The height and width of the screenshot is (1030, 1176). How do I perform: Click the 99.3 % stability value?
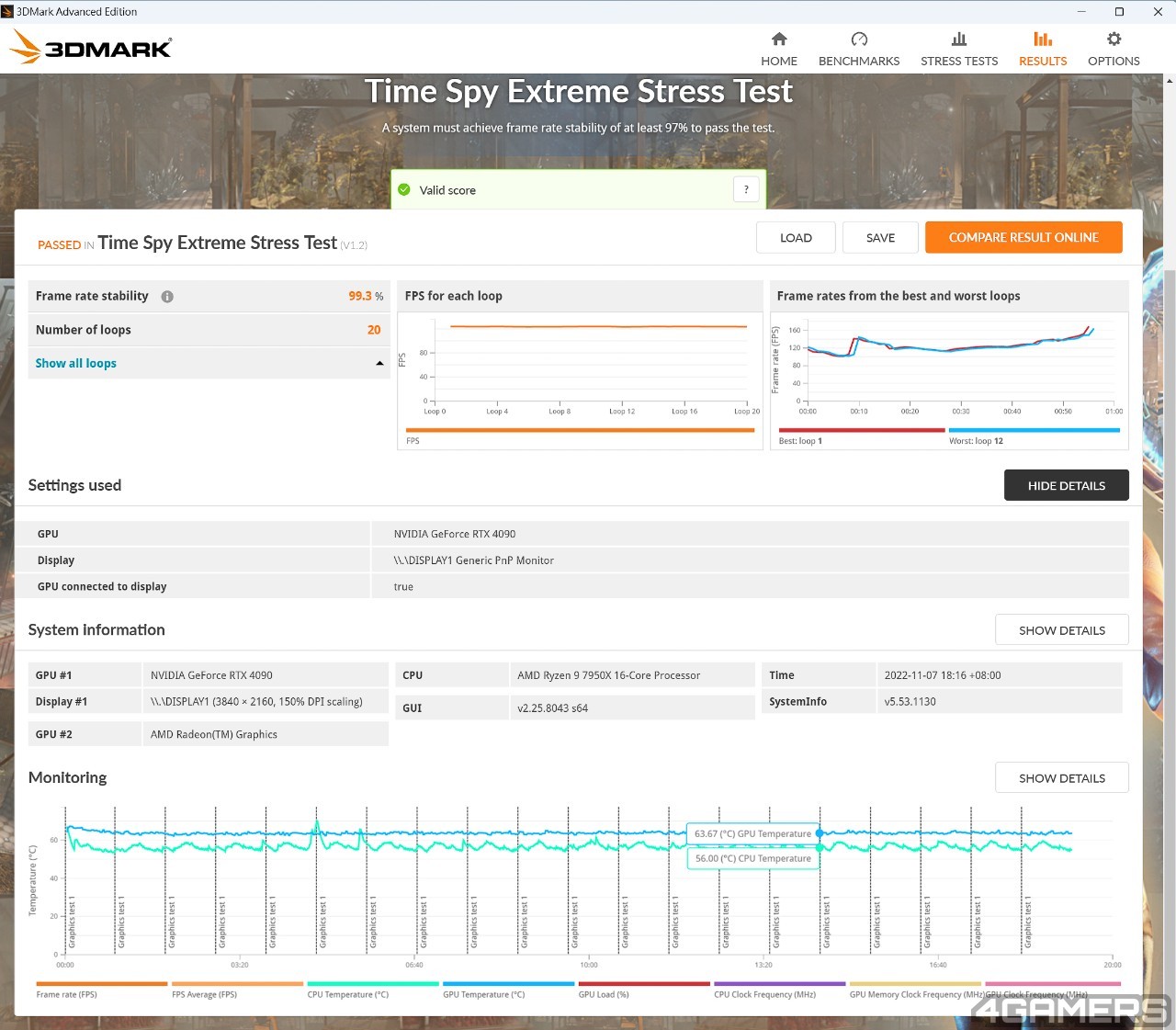click(x=366, y=296)
